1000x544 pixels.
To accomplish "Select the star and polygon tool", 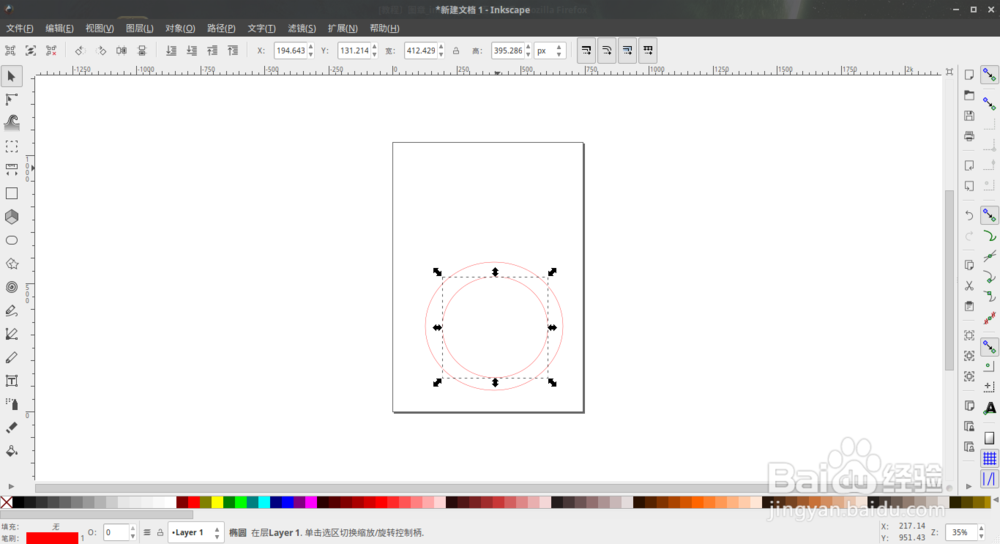I will [x=11, y=264].
